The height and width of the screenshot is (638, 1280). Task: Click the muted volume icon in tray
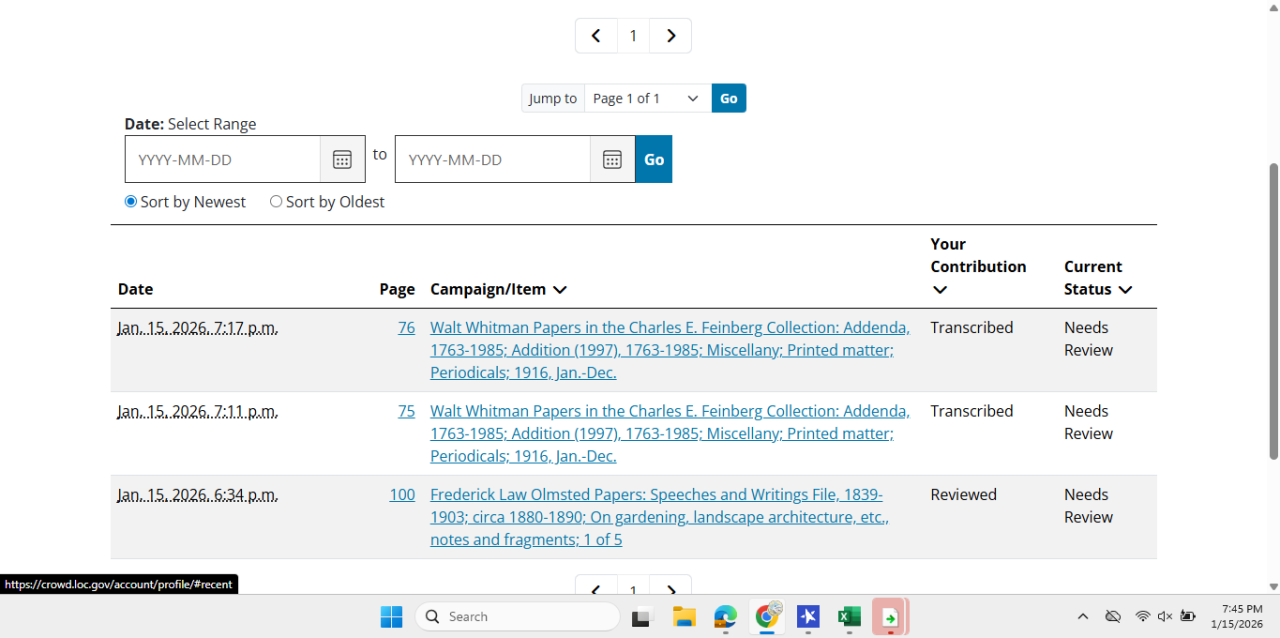[1165, 617]
